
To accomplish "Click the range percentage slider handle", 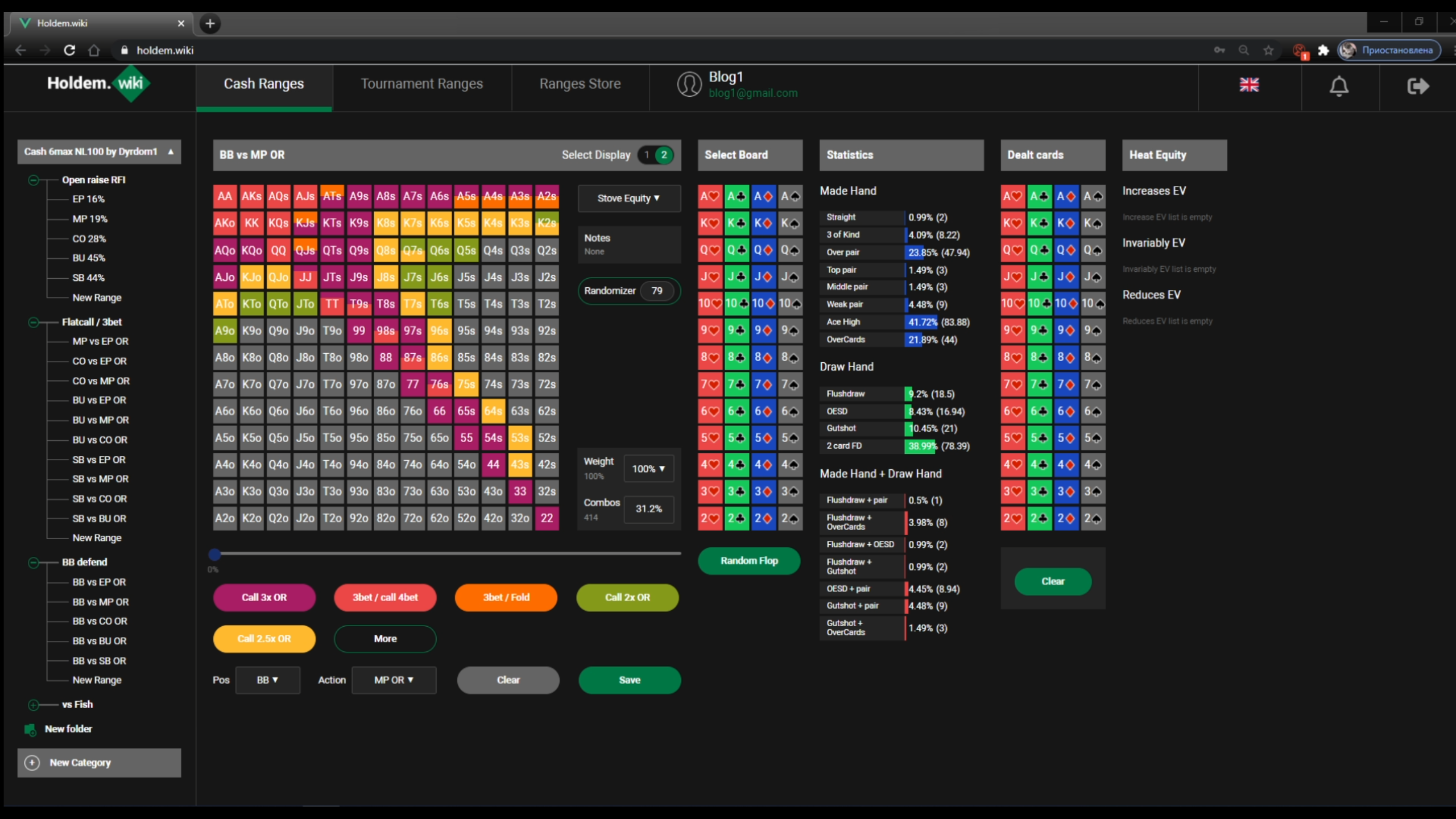I will pyautogui.click(x=214, y=554).
